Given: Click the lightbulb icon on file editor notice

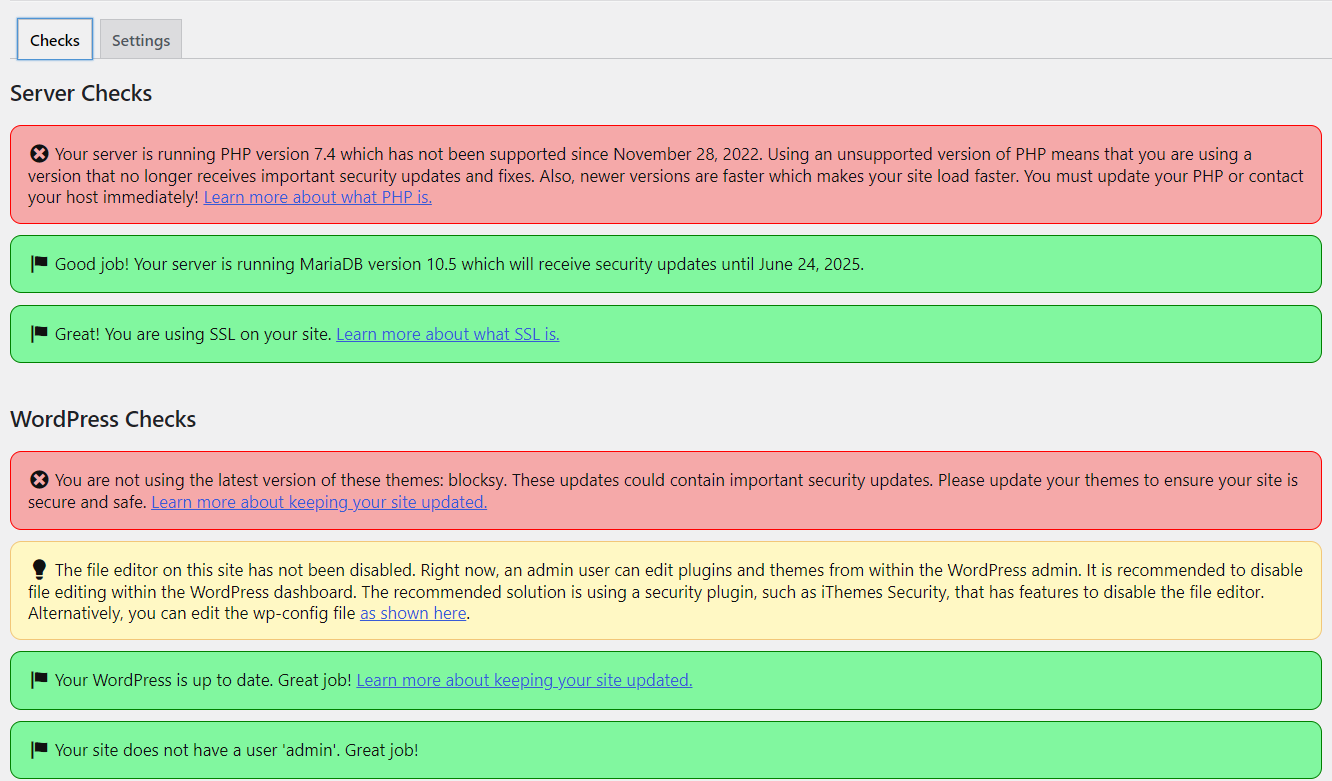Looking at the screenshot, I should (39, 570).
